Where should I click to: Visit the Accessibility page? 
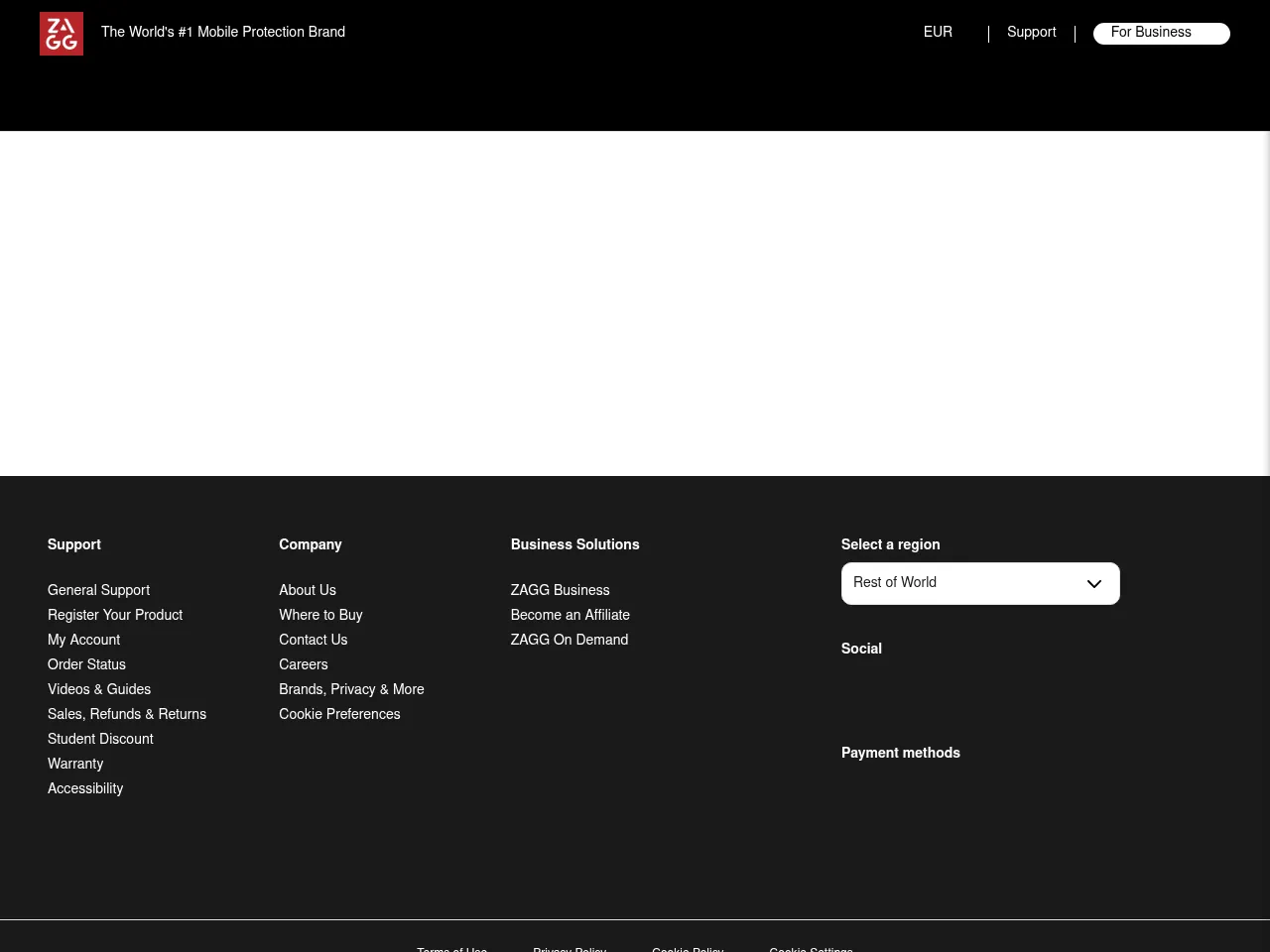coord(85,788)
